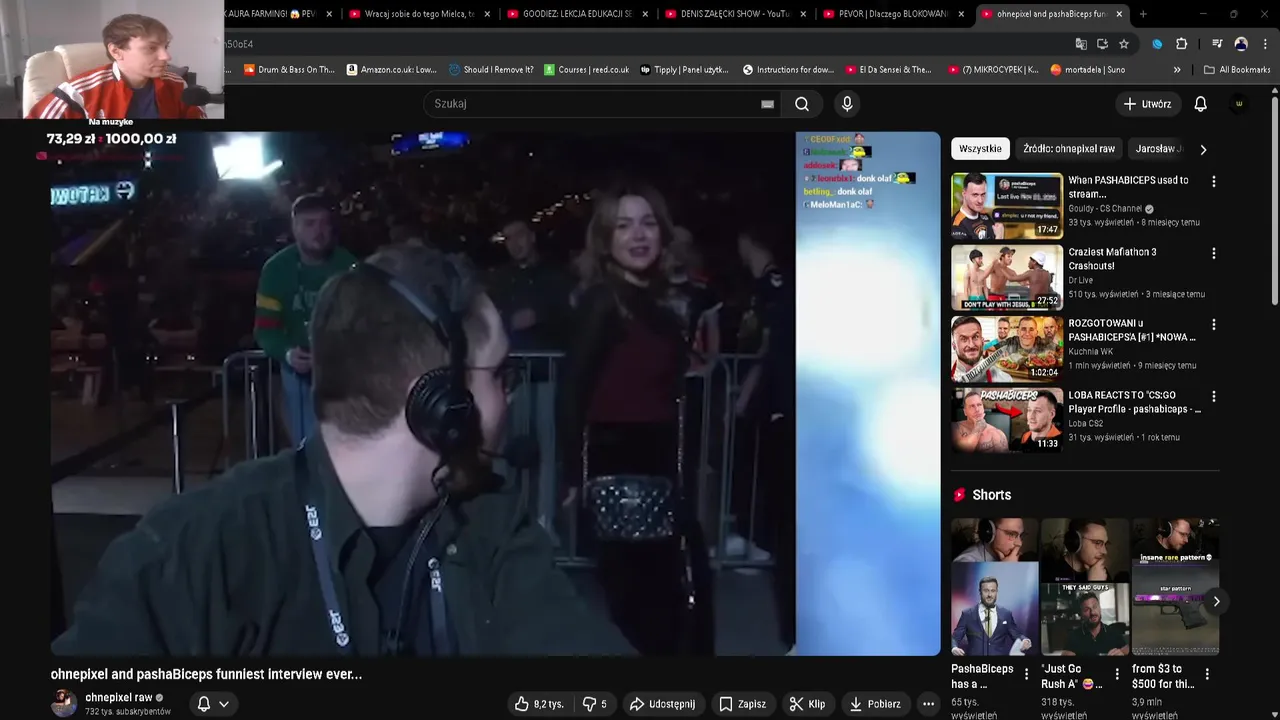1280x720 pixels.
Task: Switch to PEVOR Dlaczego BLOKOWANE tab
Action: tap(893, 14)
